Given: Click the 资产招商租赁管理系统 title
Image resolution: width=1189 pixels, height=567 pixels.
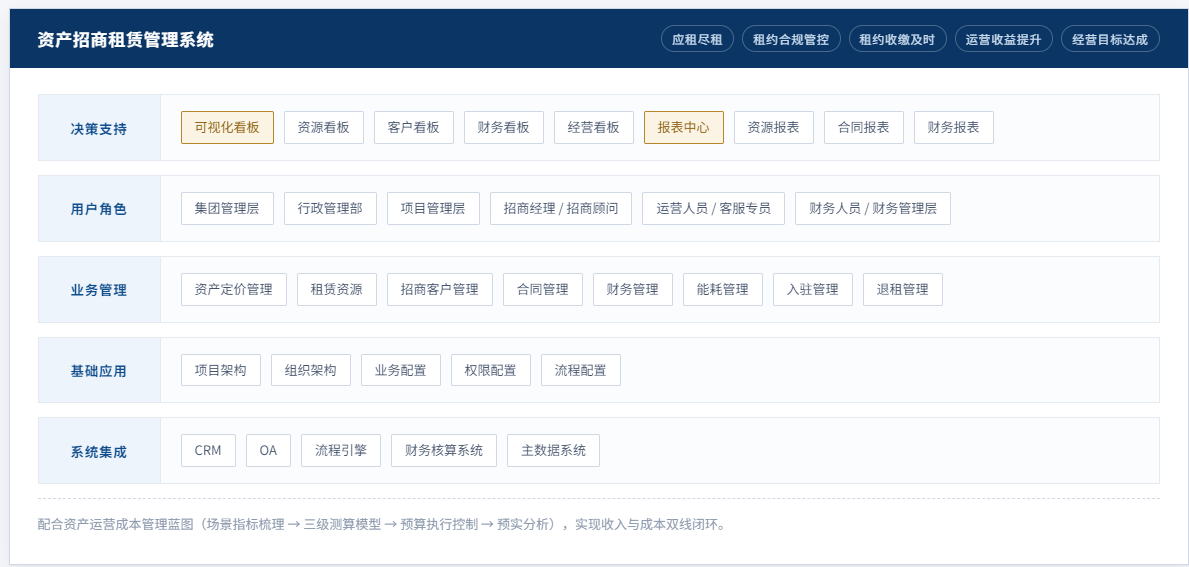Looking at the screenshot, I should [125, 39].
